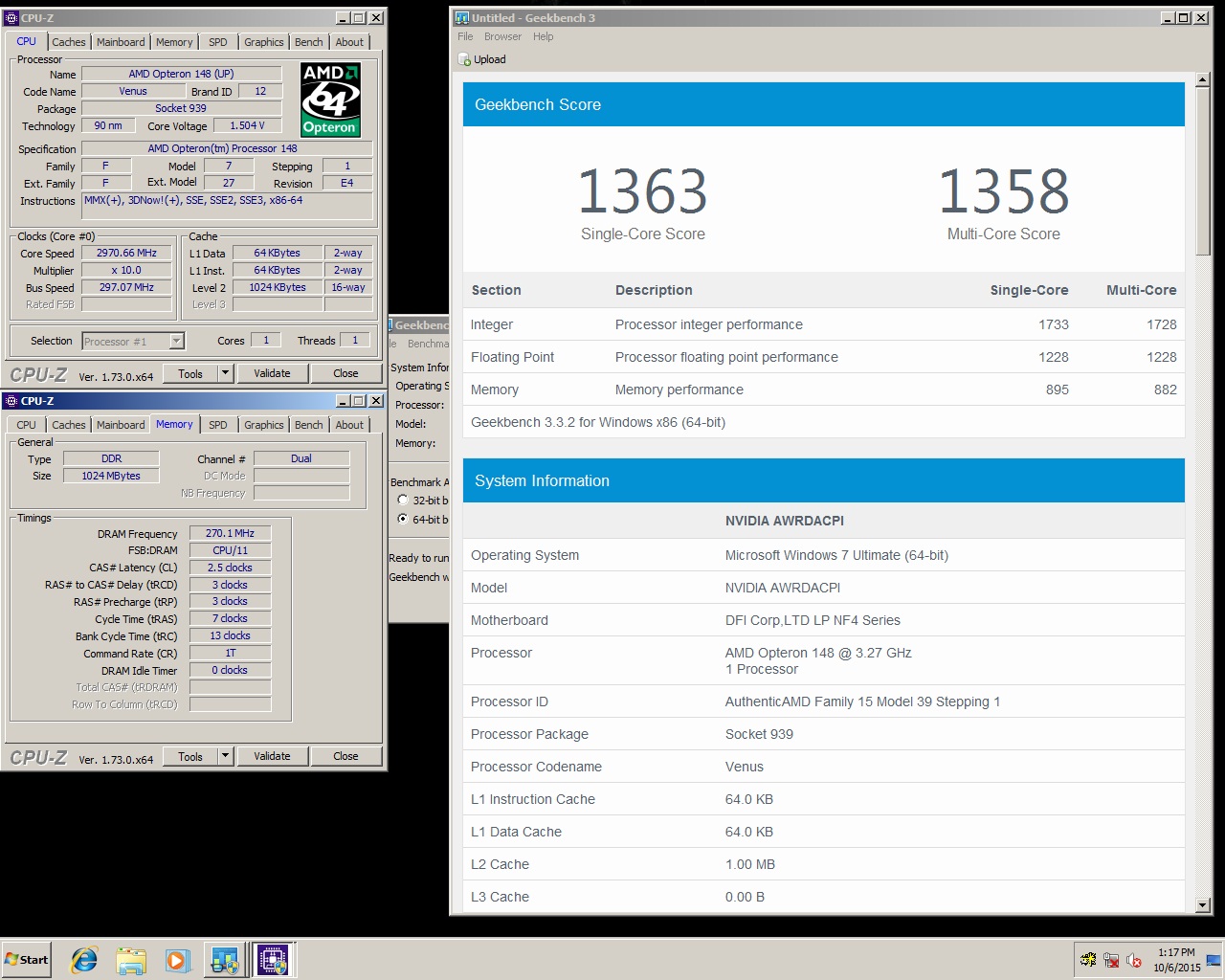This screenshot has width=1225, height=980.
Task: Click the FSB:DRAM value CPU/11
Action: point(230,550)
